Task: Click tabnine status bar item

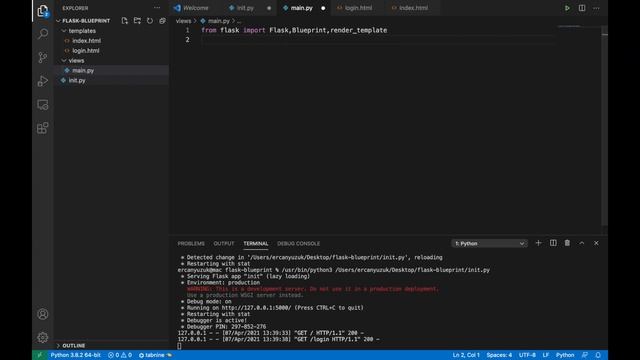Action: coord(155,355)
